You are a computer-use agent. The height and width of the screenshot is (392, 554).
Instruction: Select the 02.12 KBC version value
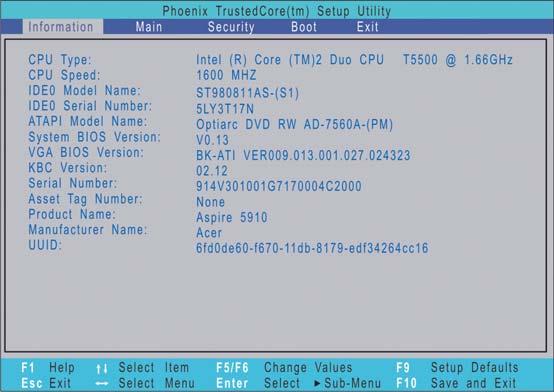point(212,171)
